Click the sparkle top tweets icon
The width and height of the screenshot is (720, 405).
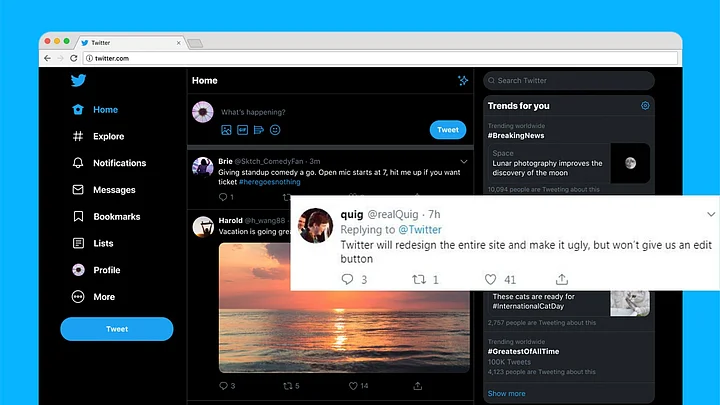point(462,81)
